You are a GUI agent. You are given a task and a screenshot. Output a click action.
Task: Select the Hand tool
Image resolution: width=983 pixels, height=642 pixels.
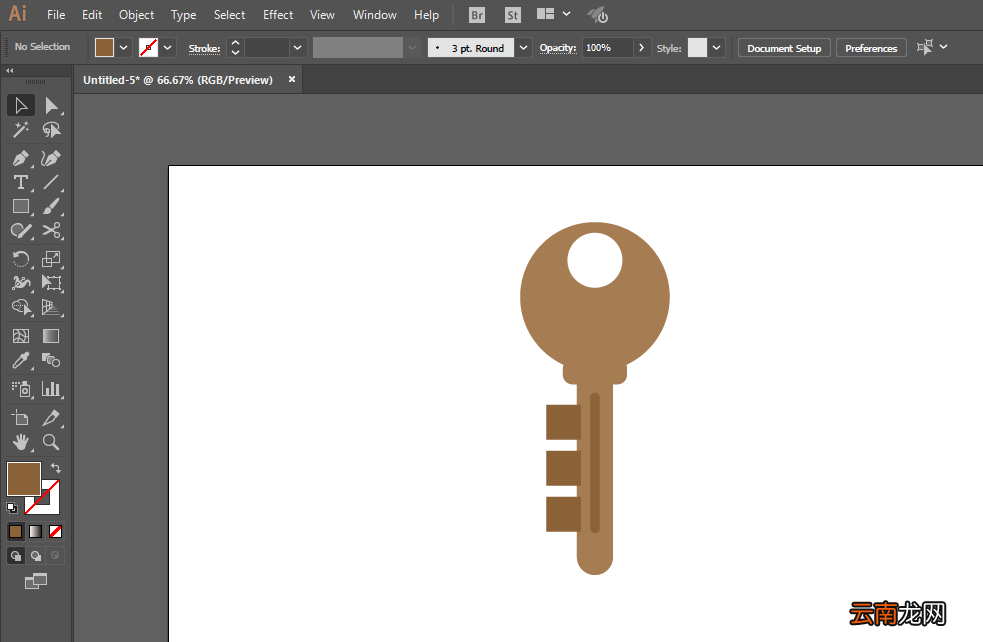point(21,442)
